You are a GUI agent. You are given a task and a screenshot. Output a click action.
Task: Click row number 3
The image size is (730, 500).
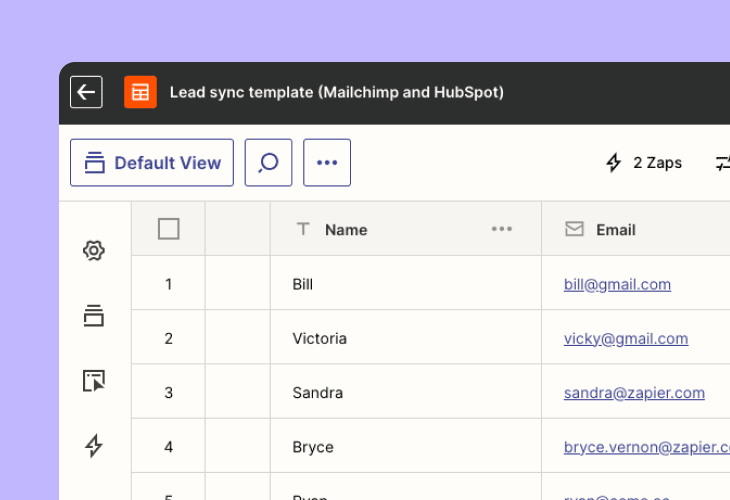pos(169,393)
